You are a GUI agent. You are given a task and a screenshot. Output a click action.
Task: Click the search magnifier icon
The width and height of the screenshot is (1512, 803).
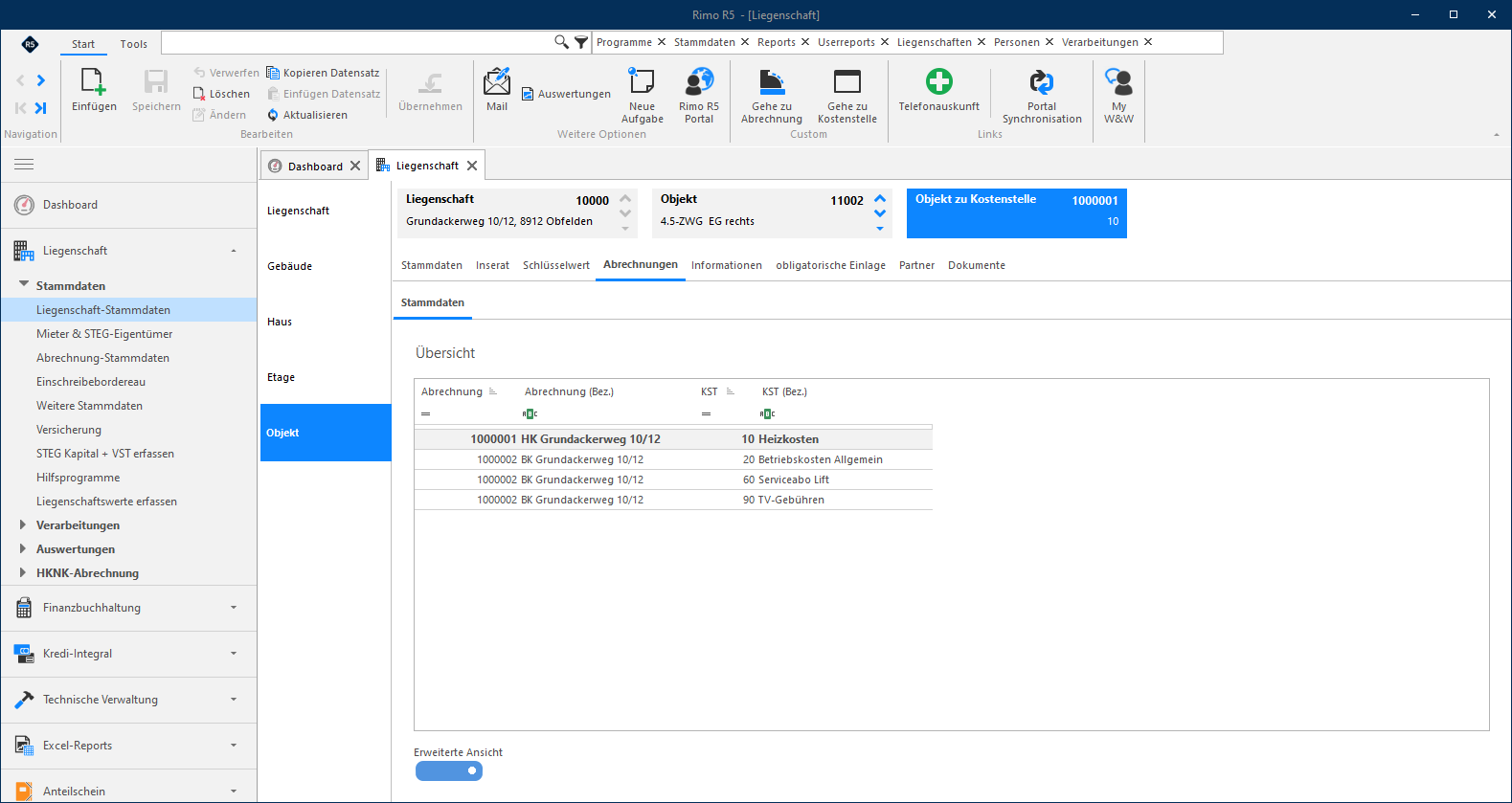(561, 42)
